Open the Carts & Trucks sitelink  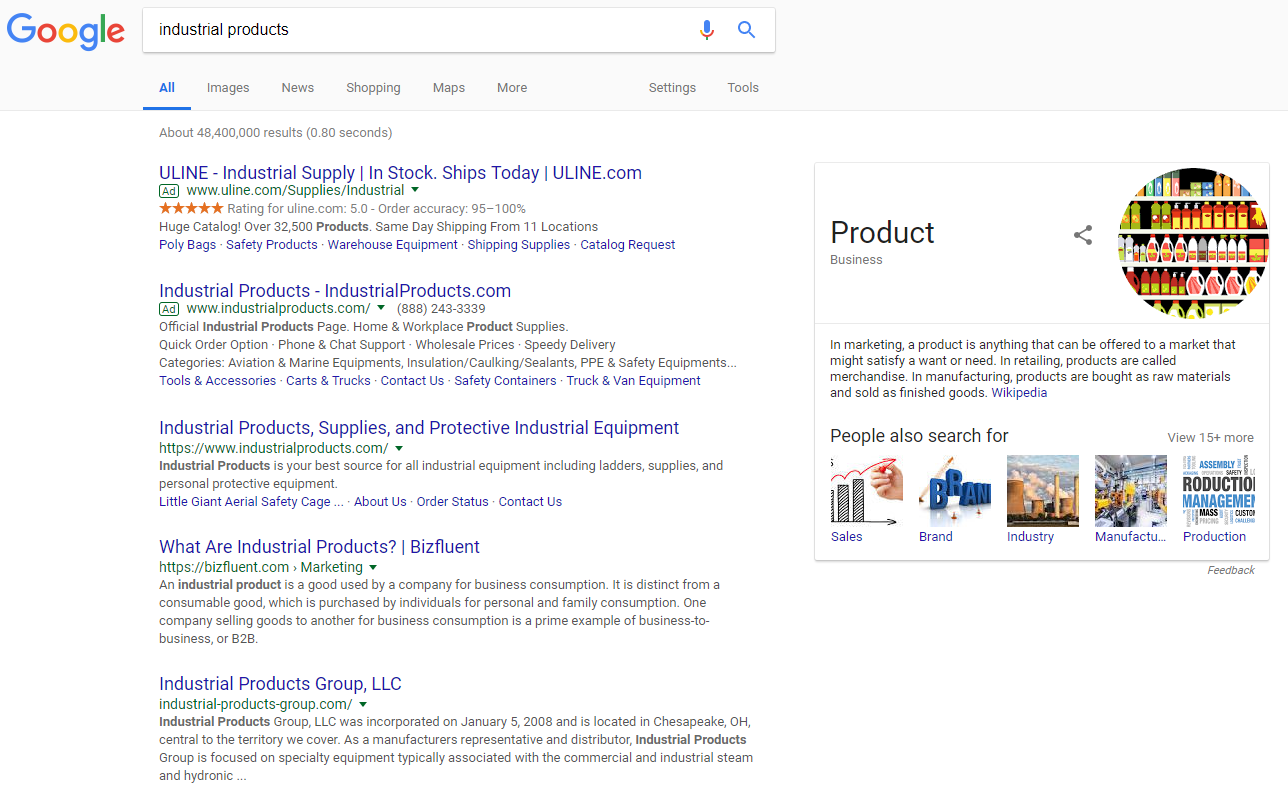(x=328, y=381)
